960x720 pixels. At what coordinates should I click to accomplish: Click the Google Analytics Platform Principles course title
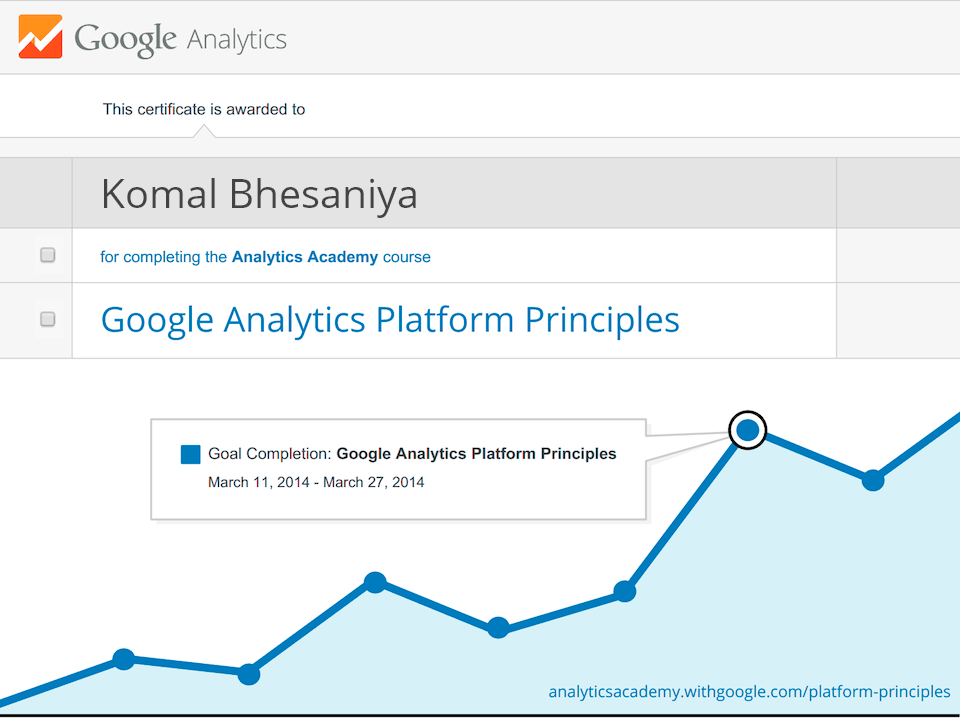[x=390, y=320]
